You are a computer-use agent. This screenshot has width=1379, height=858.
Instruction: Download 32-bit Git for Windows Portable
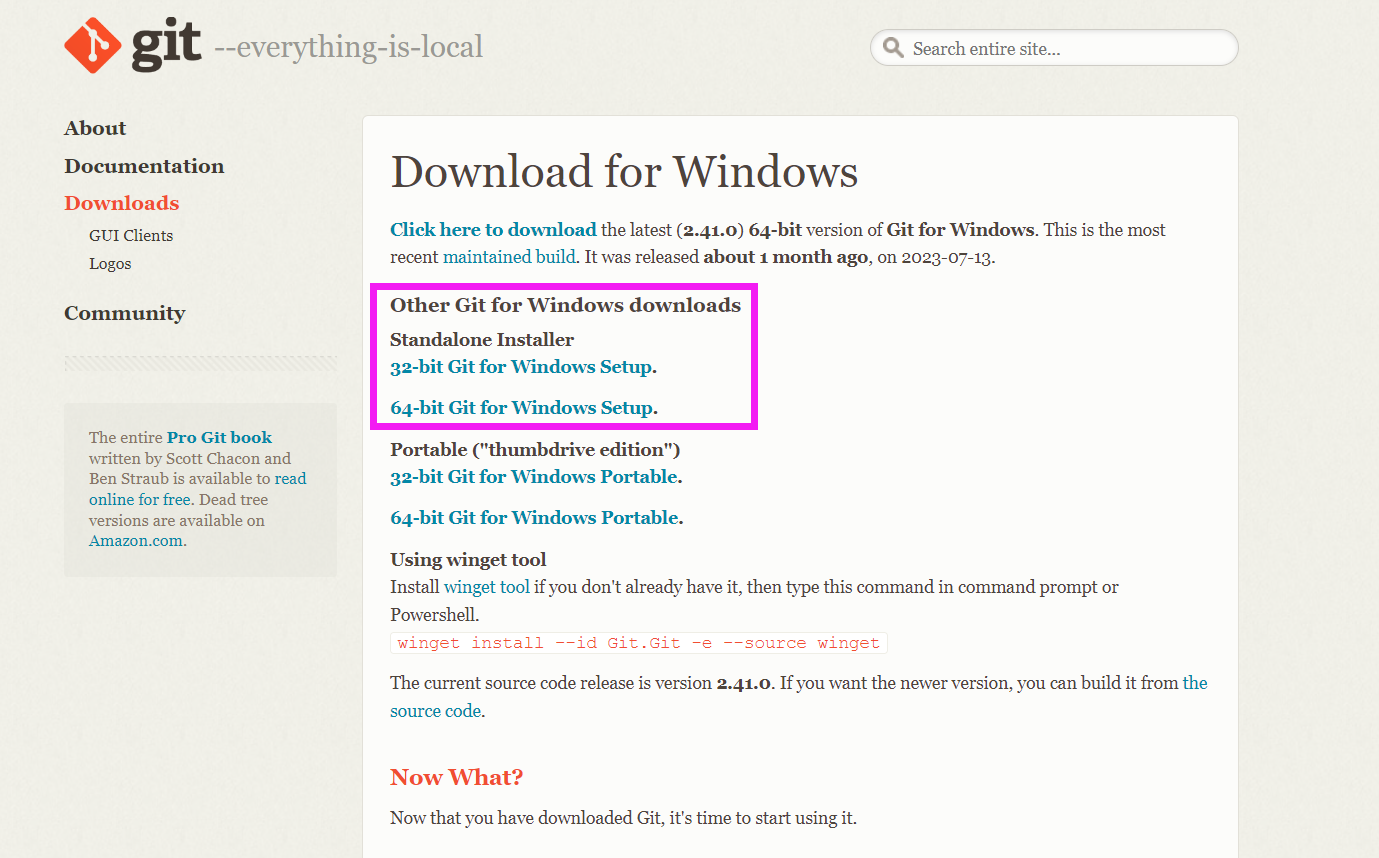point(534,477)
